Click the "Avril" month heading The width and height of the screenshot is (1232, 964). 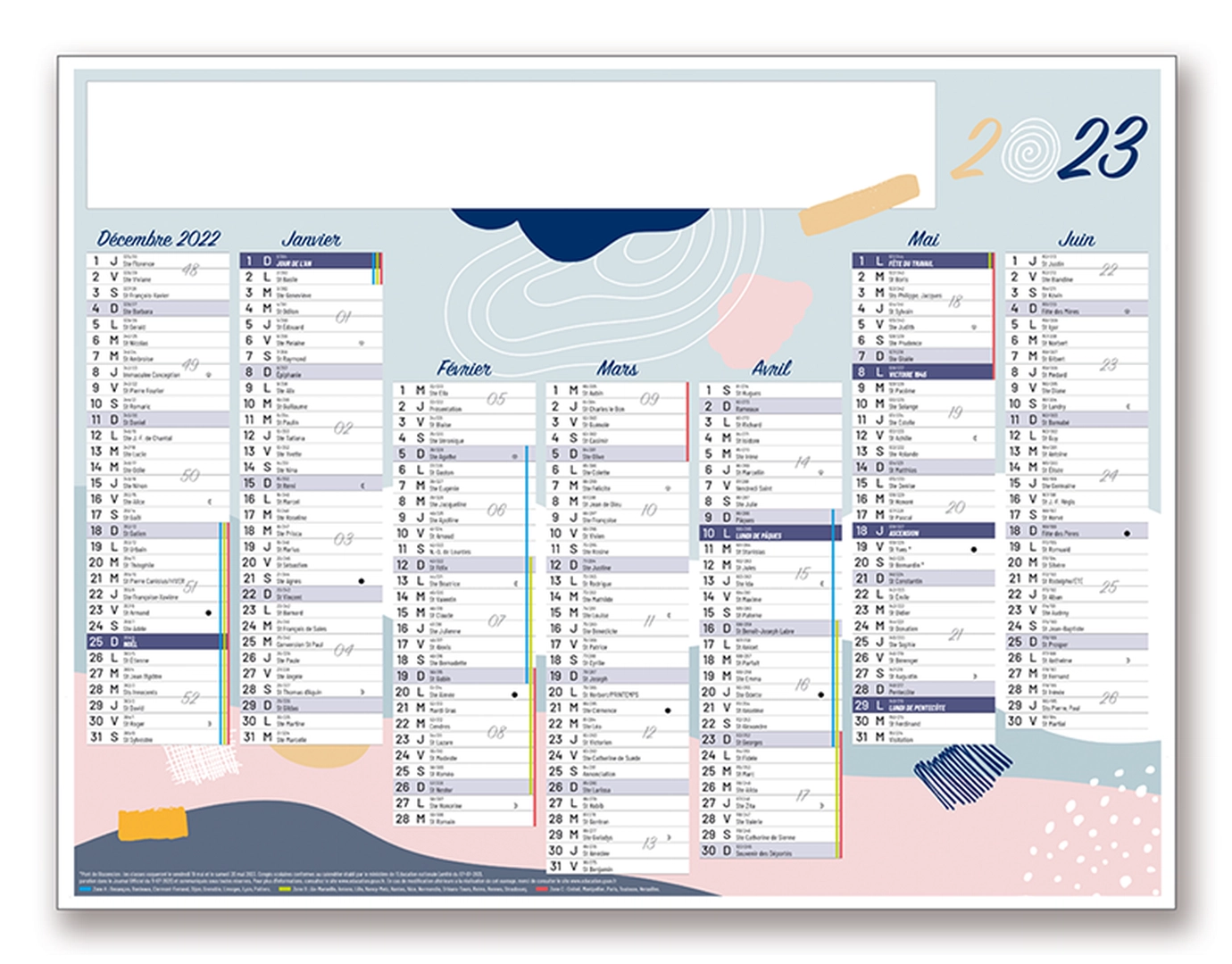point(770,368)
